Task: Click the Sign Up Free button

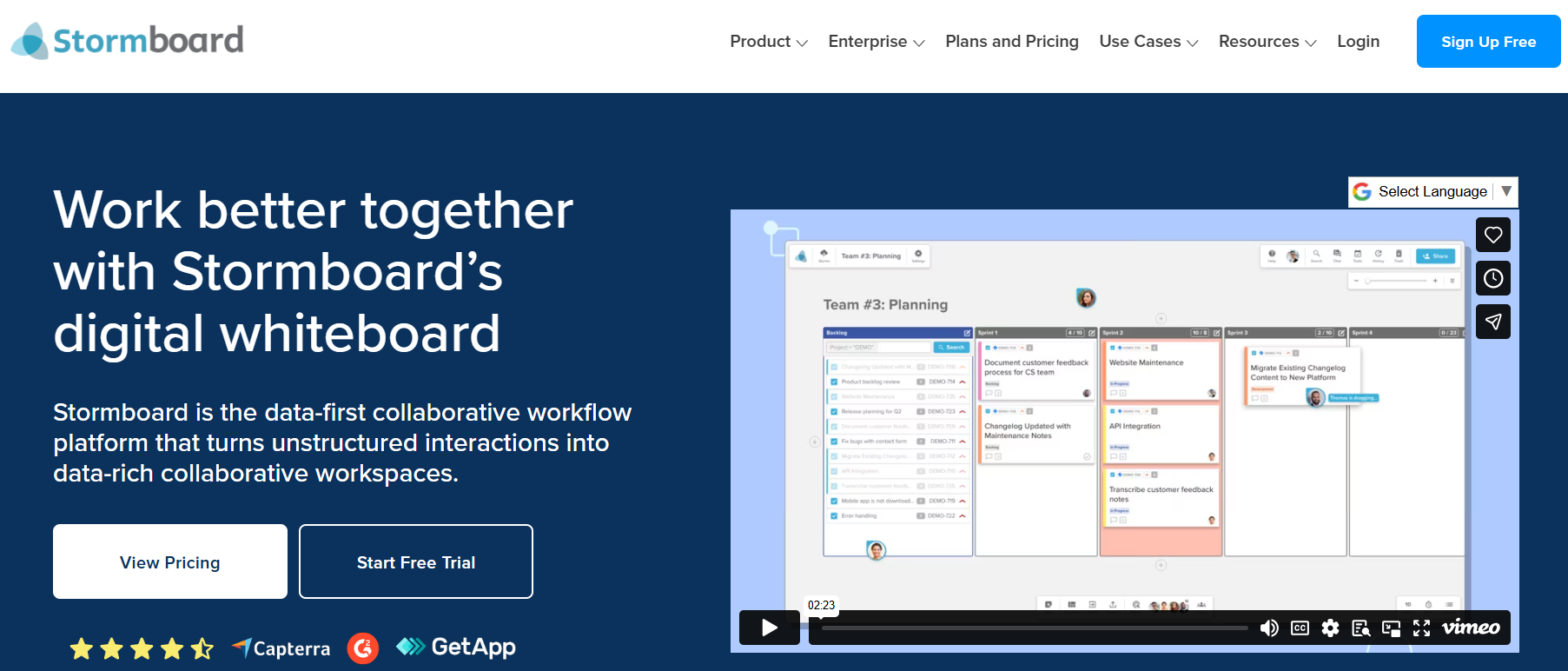Action: tap(1488, 42)
